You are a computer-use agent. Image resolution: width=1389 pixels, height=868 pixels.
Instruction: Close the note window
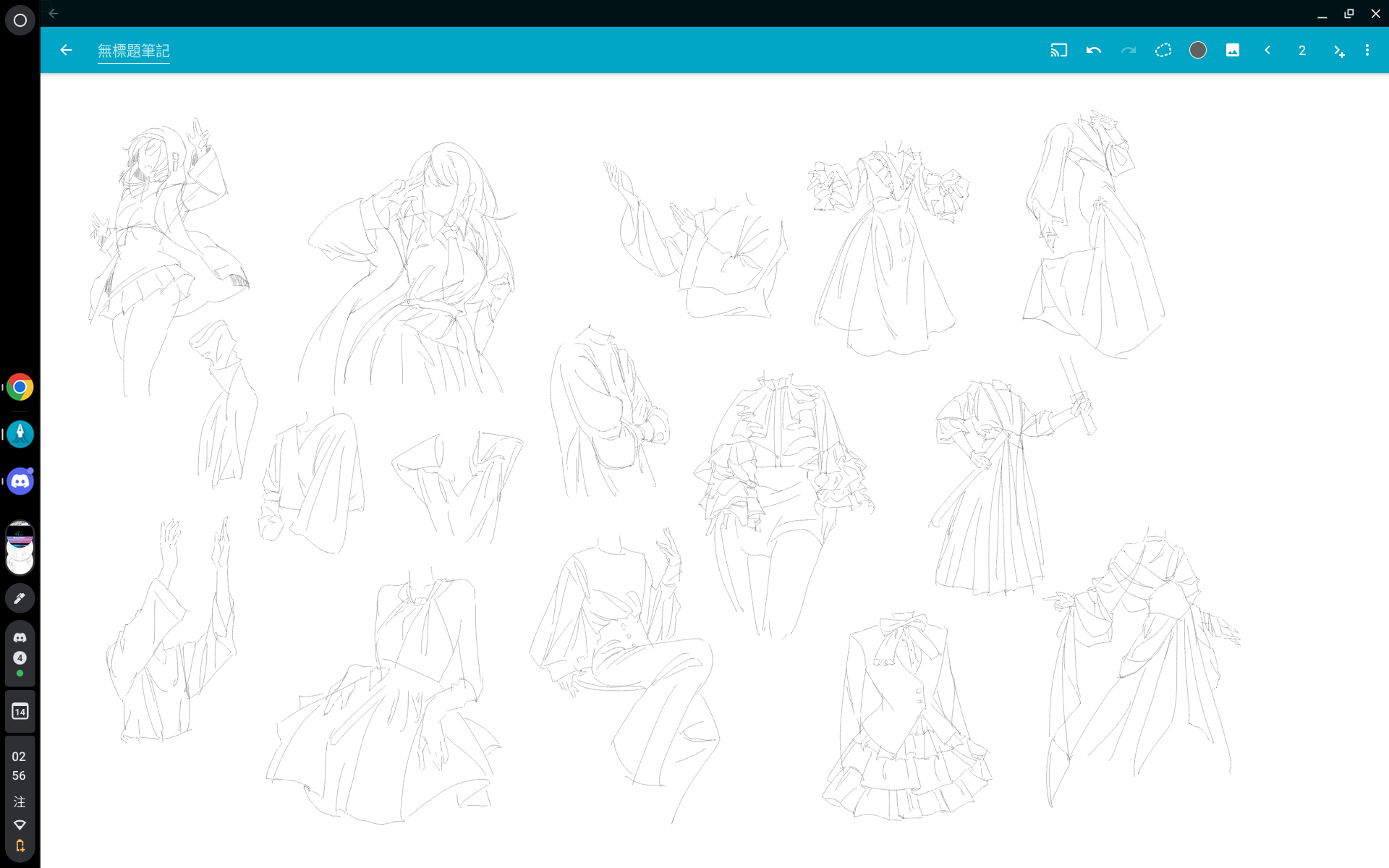1376,14
